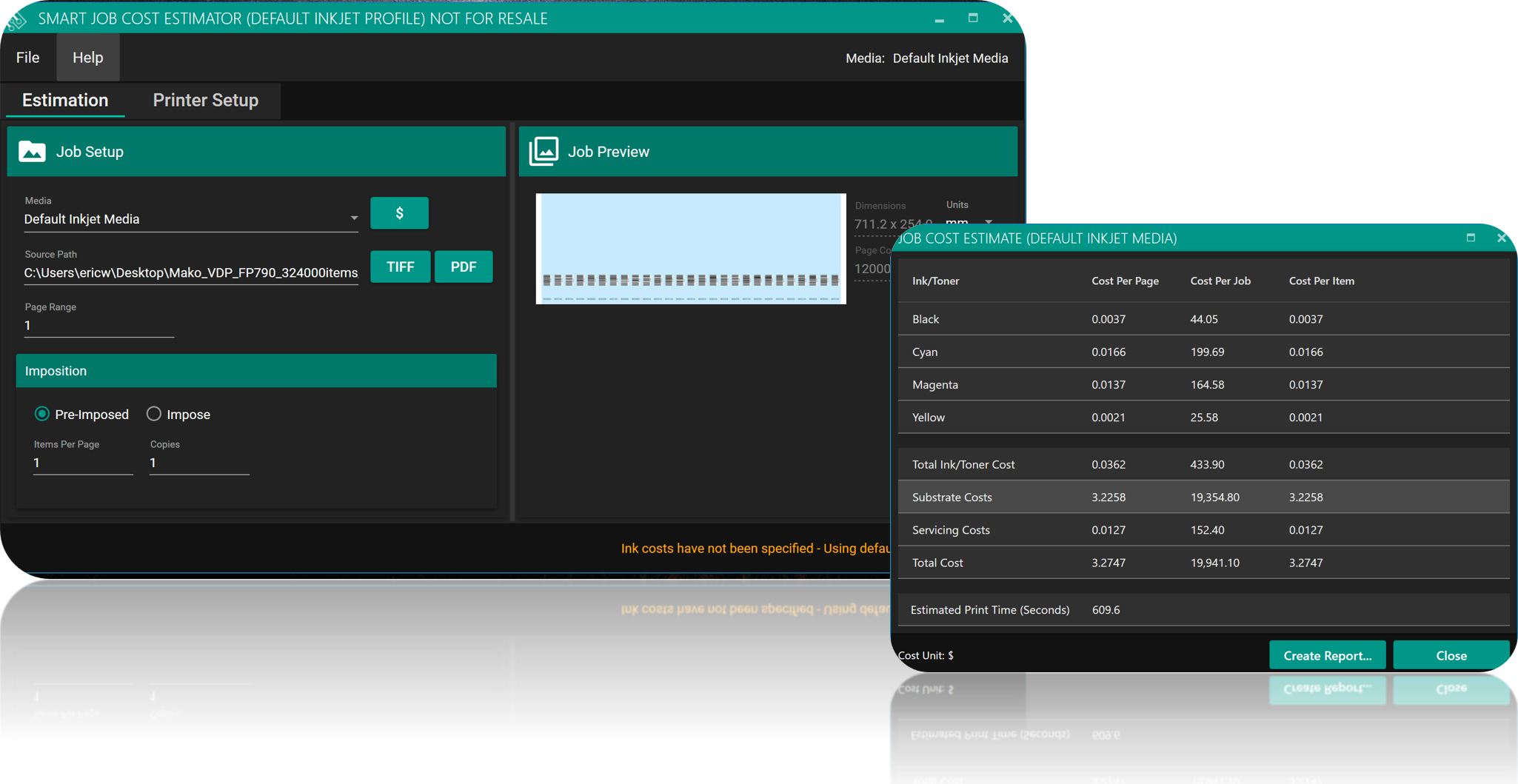
Task: Open the File menu
Action: coord(28,58)
